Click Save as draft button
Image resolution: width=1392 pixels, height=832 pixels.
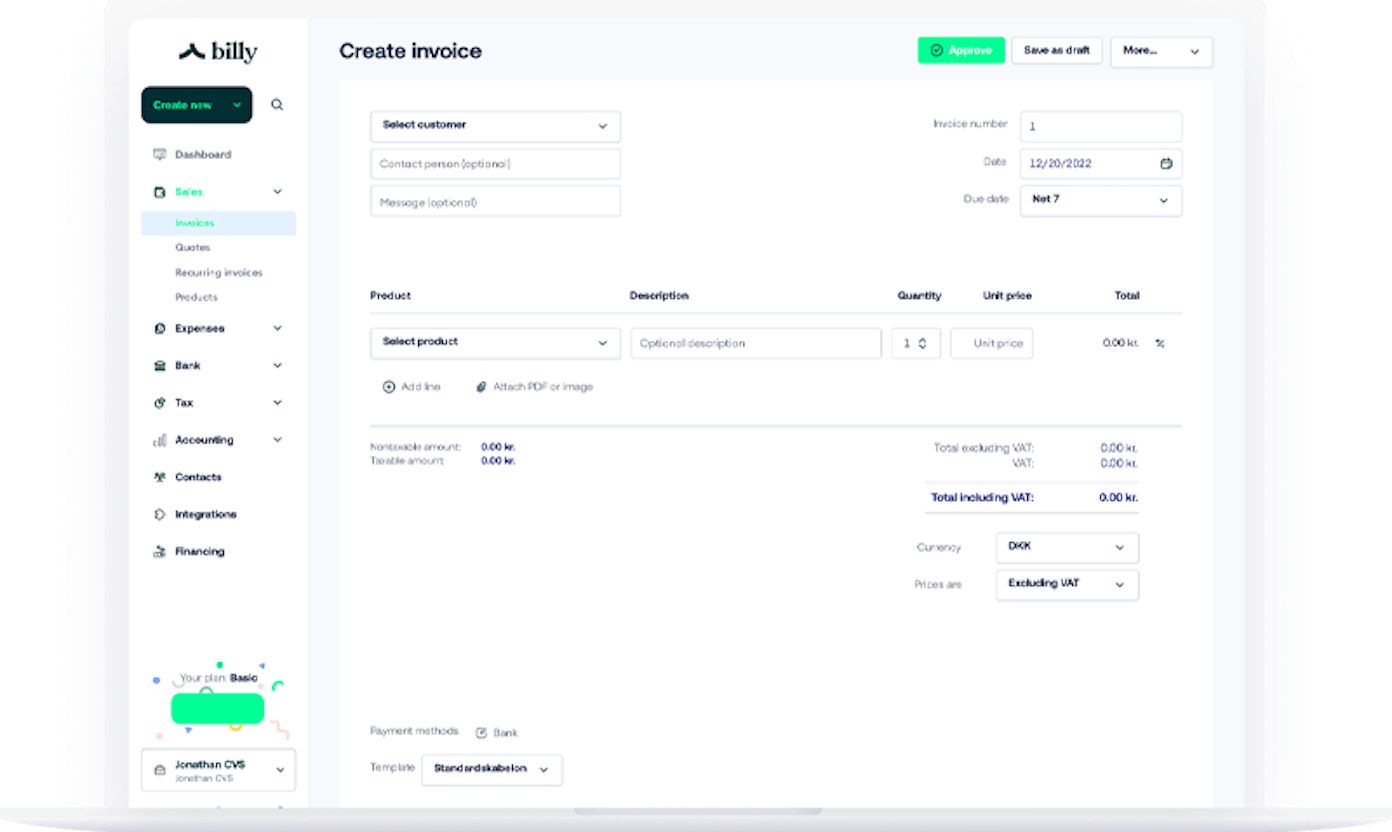tap(1057, 50)
